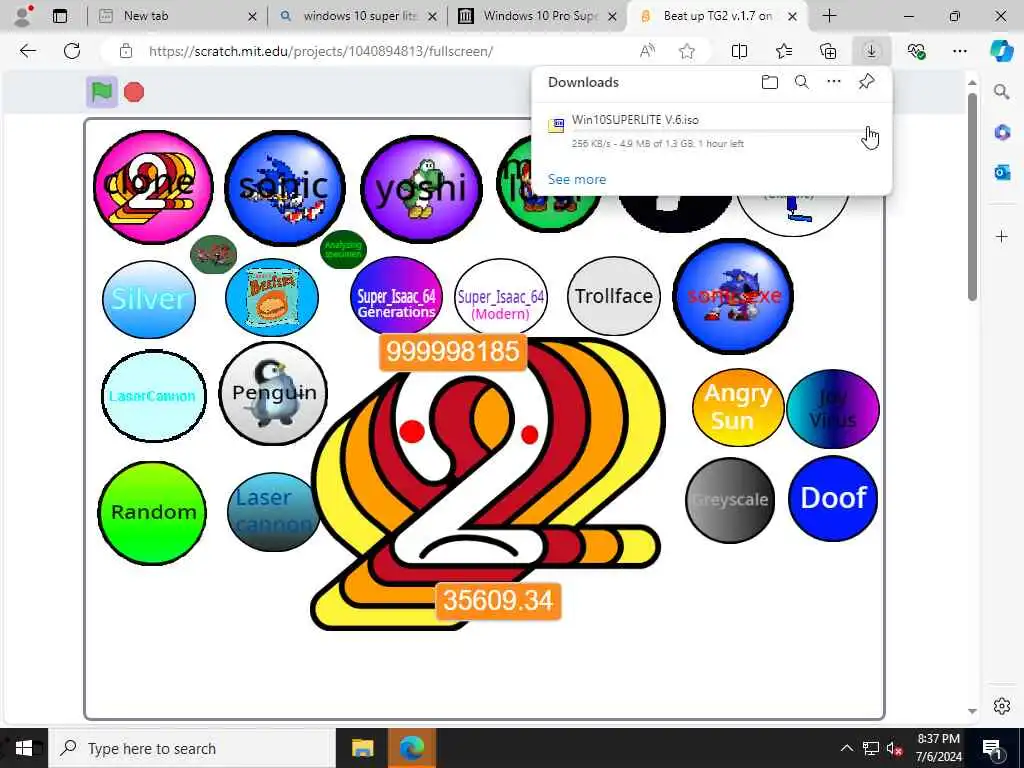Select the Penguin character circle
Viewport: 1024px width, 768px height.
point(273,393)
